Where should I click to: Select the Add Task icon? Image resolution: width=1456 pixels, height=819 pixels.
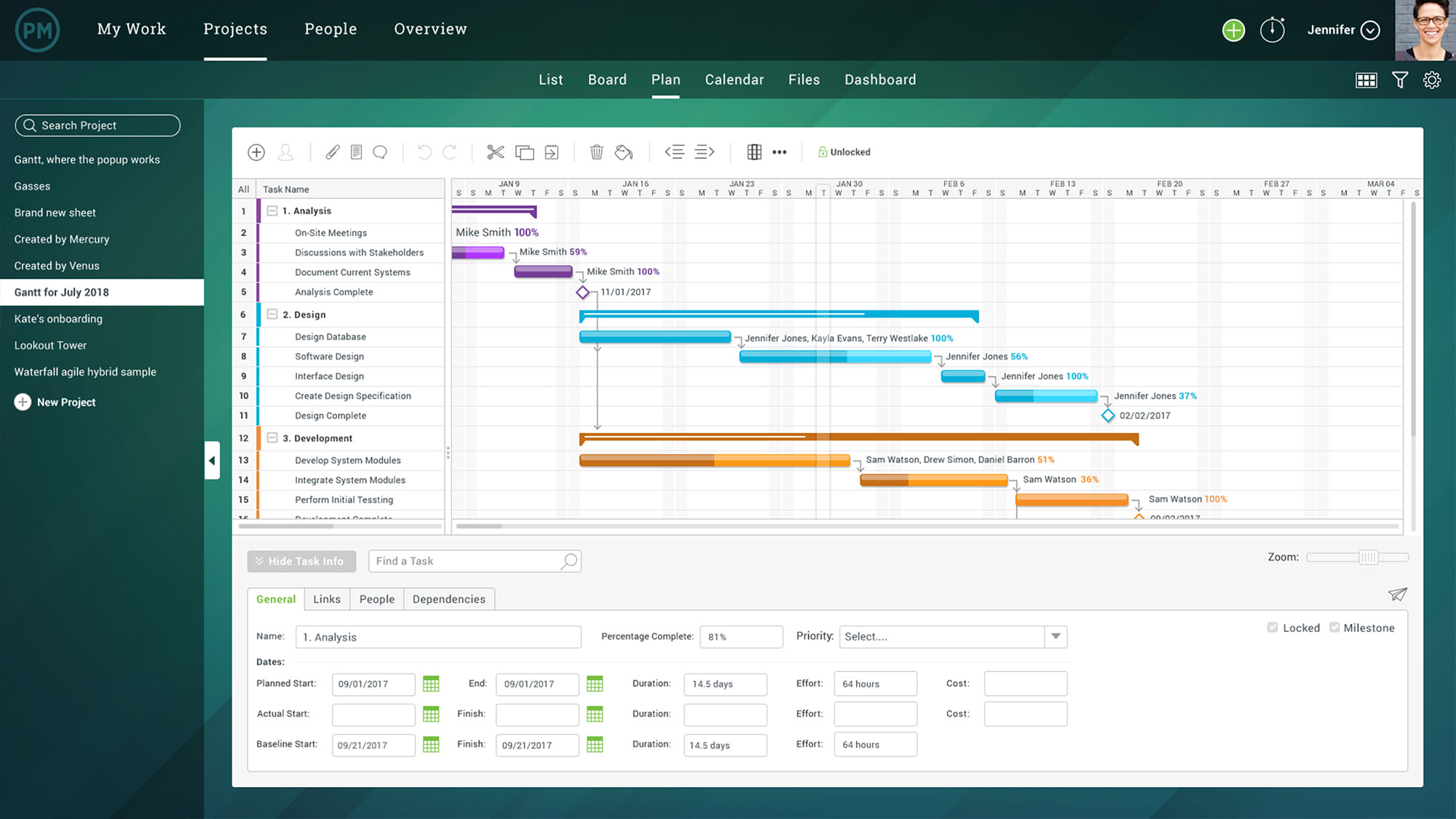[x=256, y=151]
